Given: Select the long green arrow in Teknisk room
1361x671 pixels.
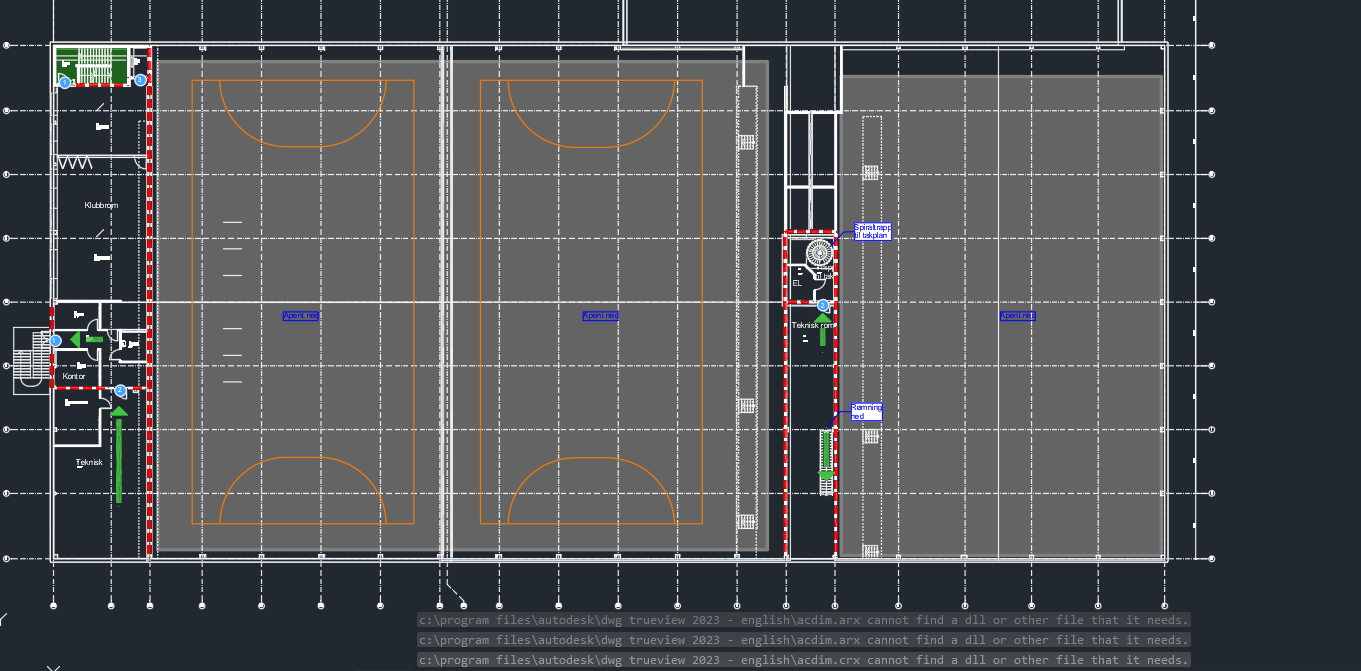Looking at the screenshot, I should 119,455.
